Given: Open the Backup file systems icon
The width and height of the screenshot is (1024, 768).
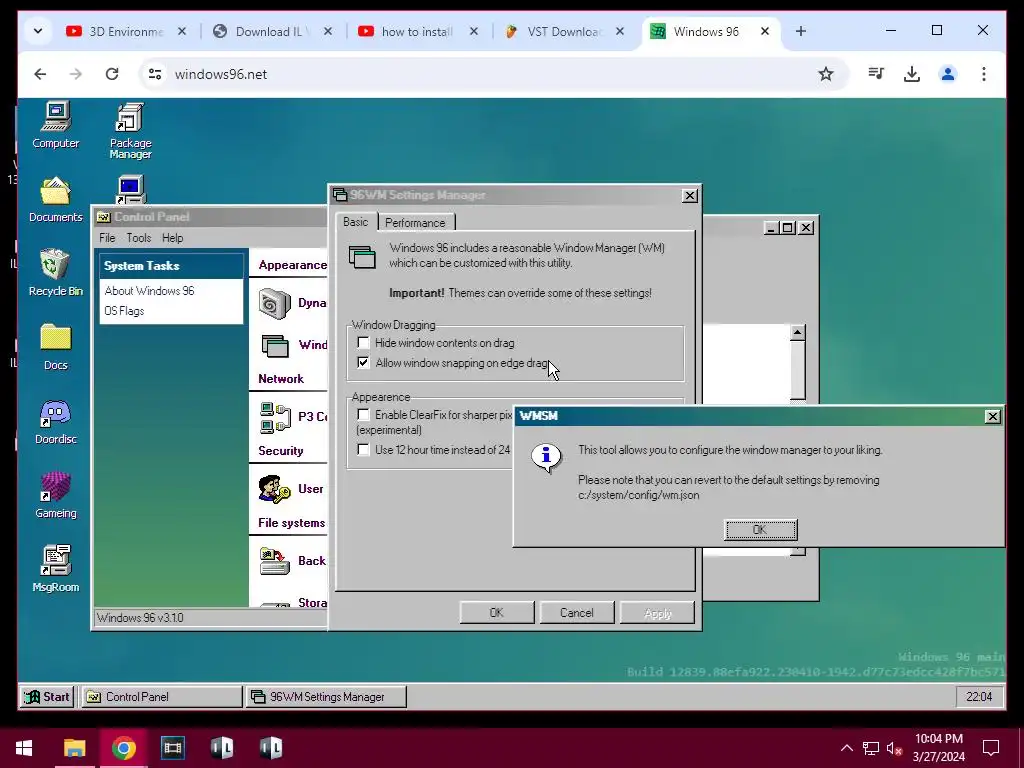Looking at the screenshot, I should pyautogui.click(x=274, y=561).
